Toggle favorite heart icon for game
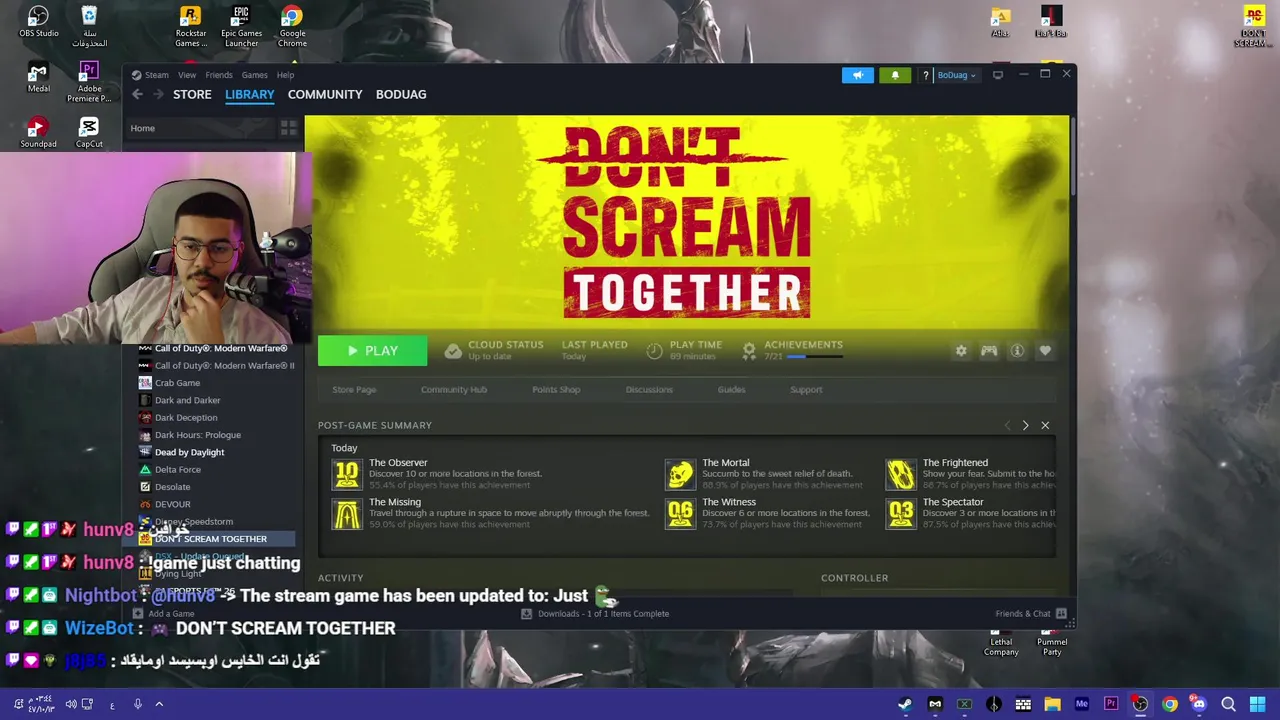This screenshot has width=1280, height=720. pyautogui.click(x=1045, y=351)
